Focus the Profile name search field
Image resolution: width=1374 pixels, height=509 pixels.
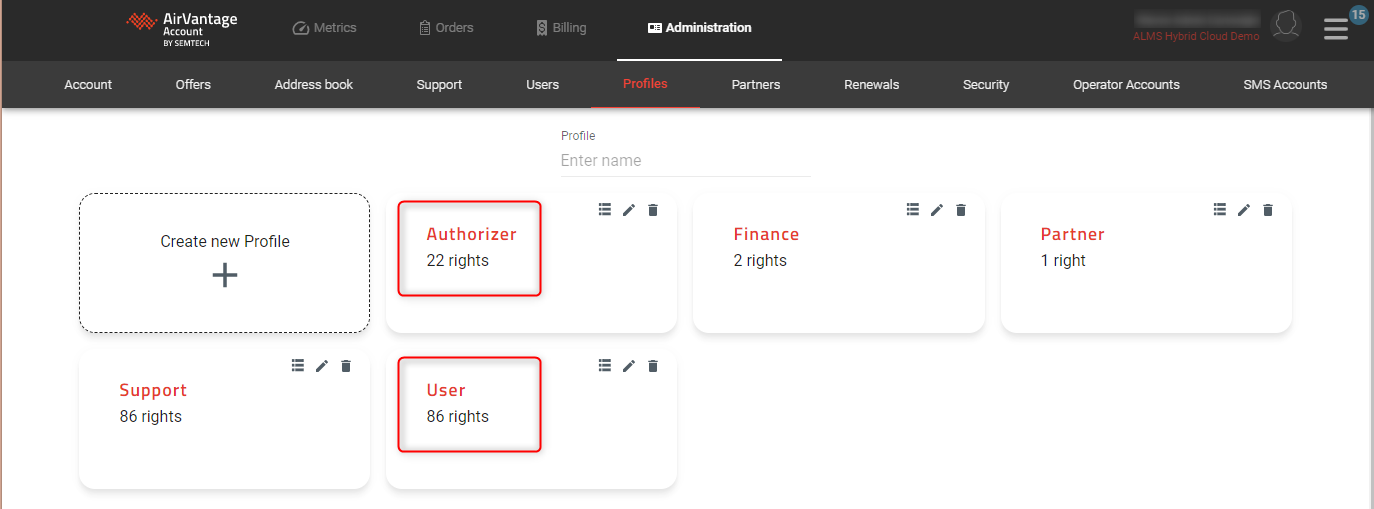pyautogui.click(x=685, y=161)
